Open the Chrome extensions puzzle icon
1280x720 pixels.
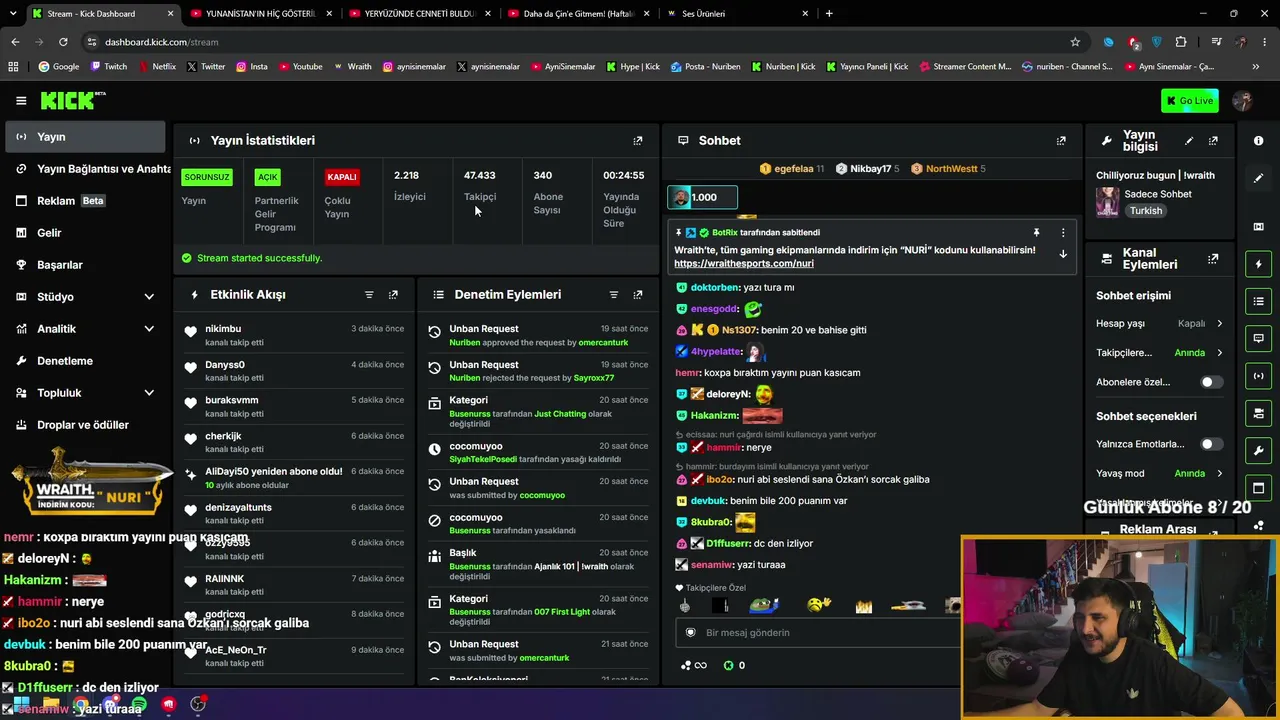point(1181,42)
